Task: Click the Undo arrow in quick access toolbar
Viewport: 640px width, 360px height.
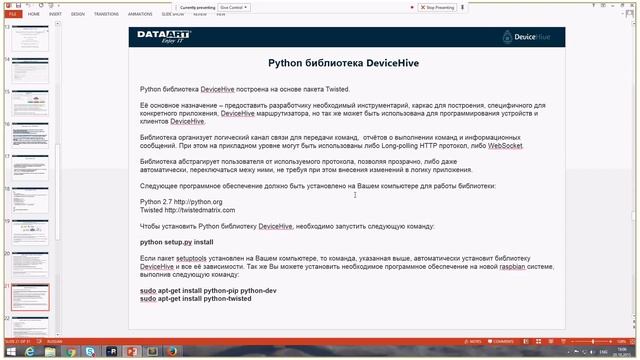Action: (29, 5)
